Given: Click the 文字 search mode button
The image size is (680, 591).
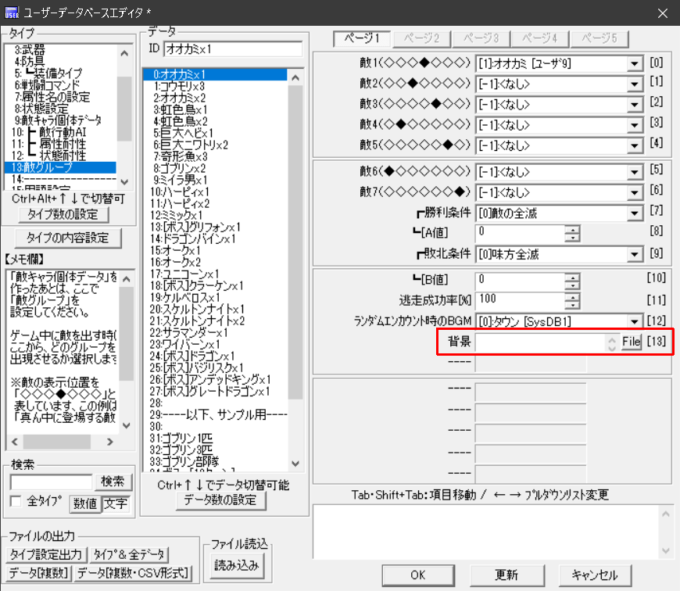Looking at the screenshot, I should pos(114,503).
